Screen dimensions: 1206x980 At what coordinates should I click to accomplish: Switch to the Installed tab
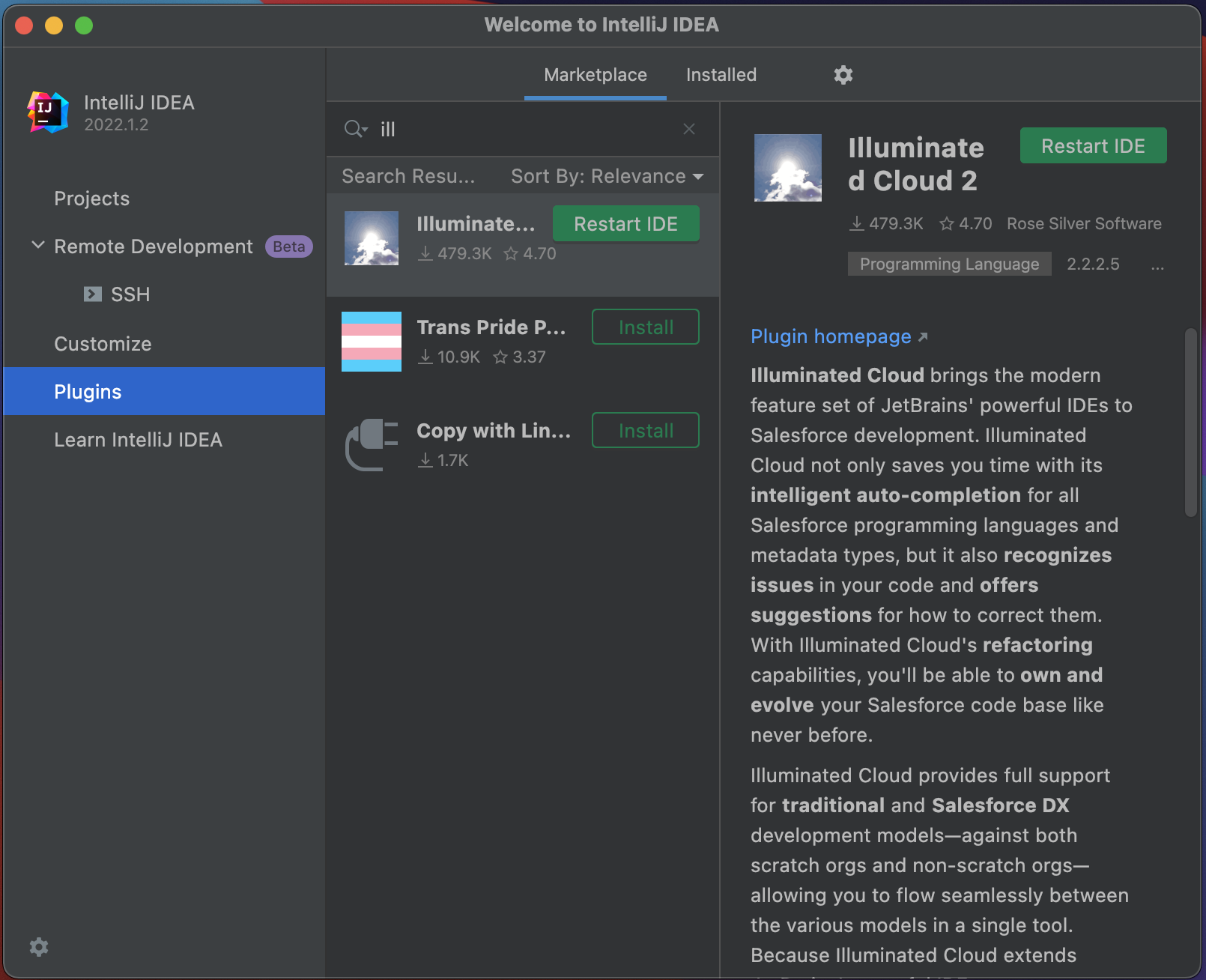[x=721, y=75]
